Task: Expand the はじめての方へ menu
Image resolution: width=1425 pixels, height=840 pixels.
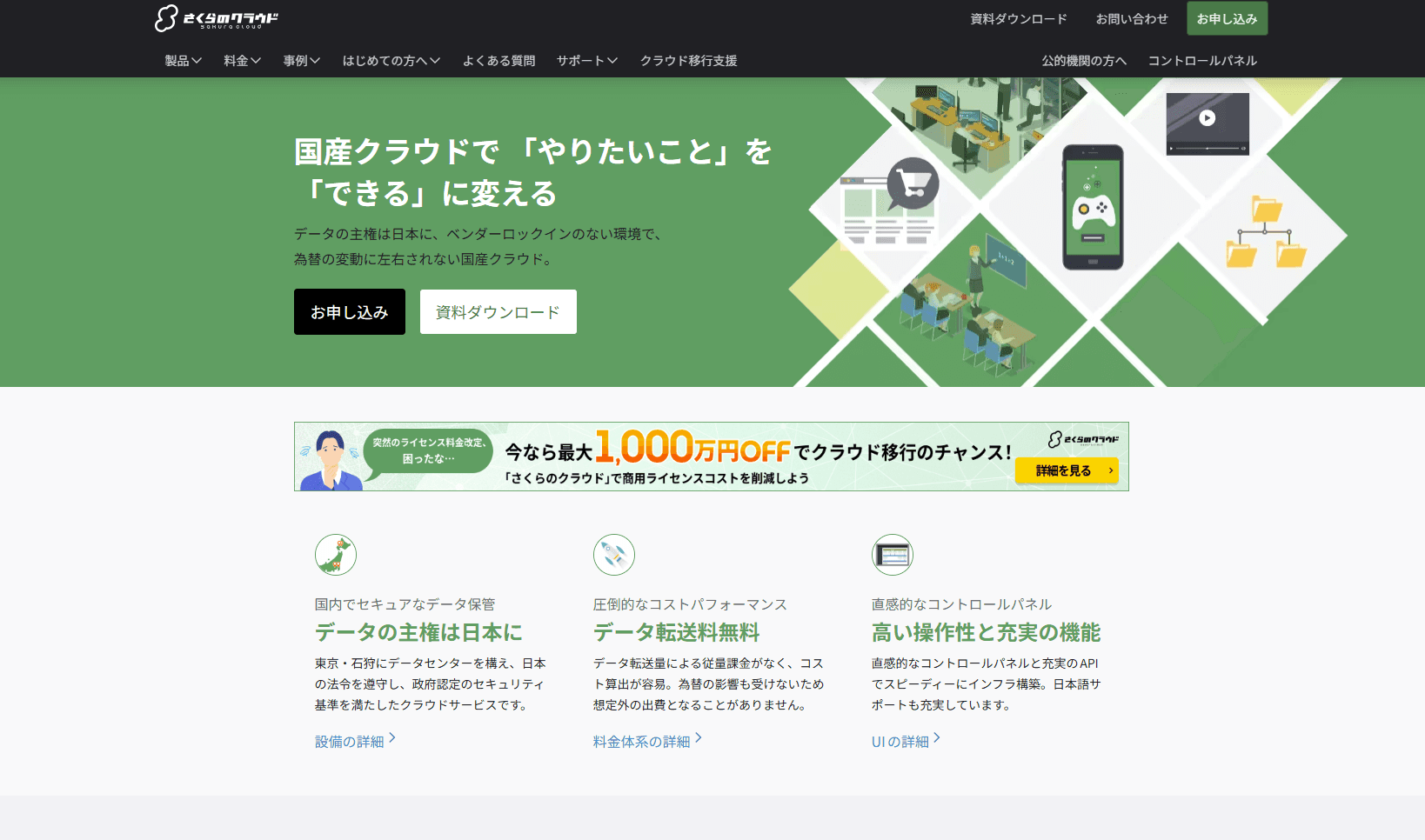Action: tap(391, 61)
